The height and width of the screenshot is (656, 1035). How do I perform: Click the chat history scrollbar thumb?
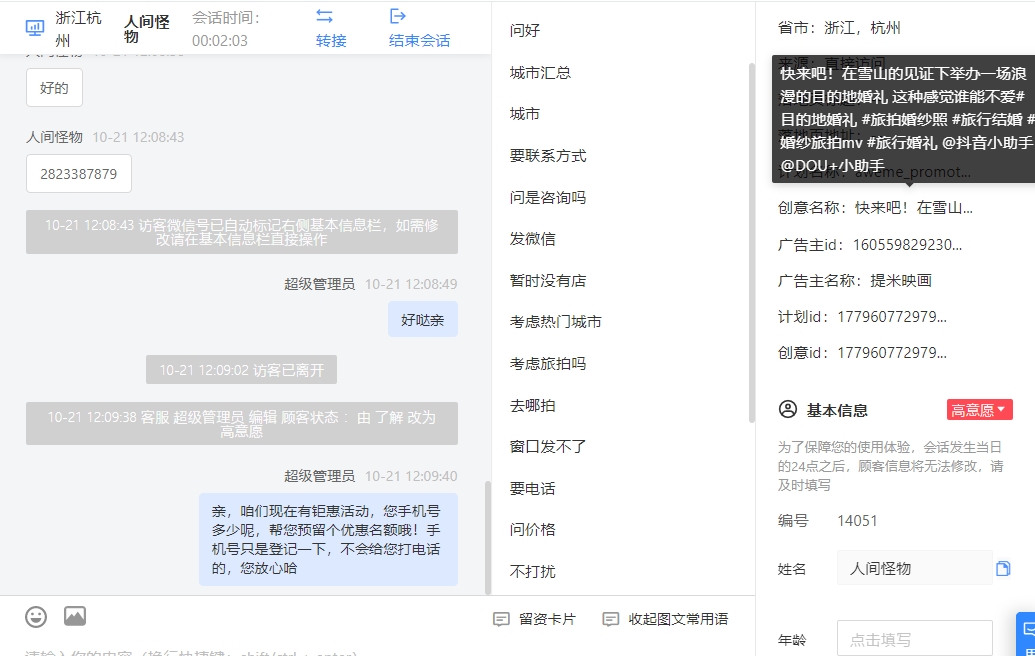pyautogui.click(x=488, y=538)
